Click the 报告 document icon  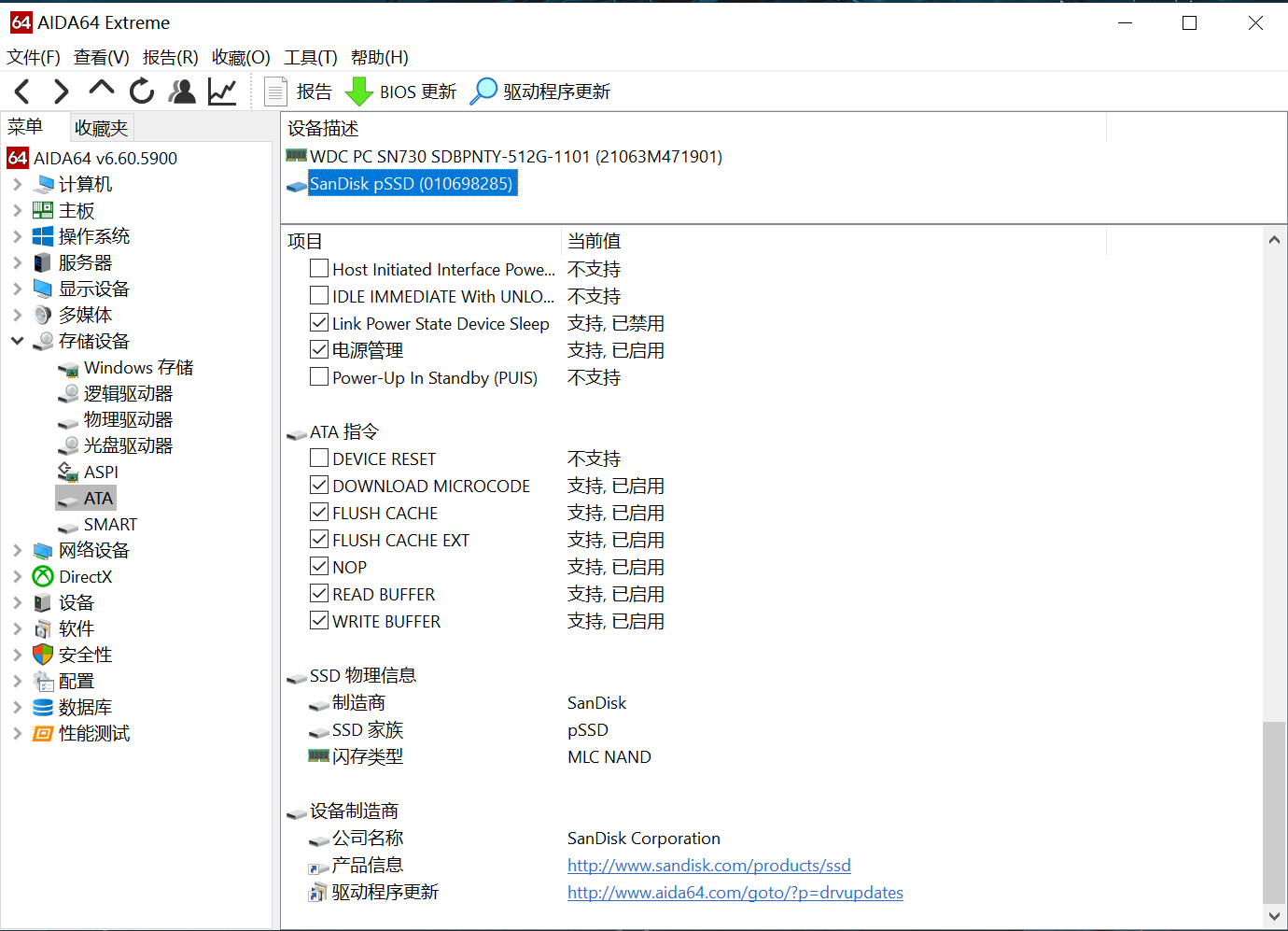(275, 92)
